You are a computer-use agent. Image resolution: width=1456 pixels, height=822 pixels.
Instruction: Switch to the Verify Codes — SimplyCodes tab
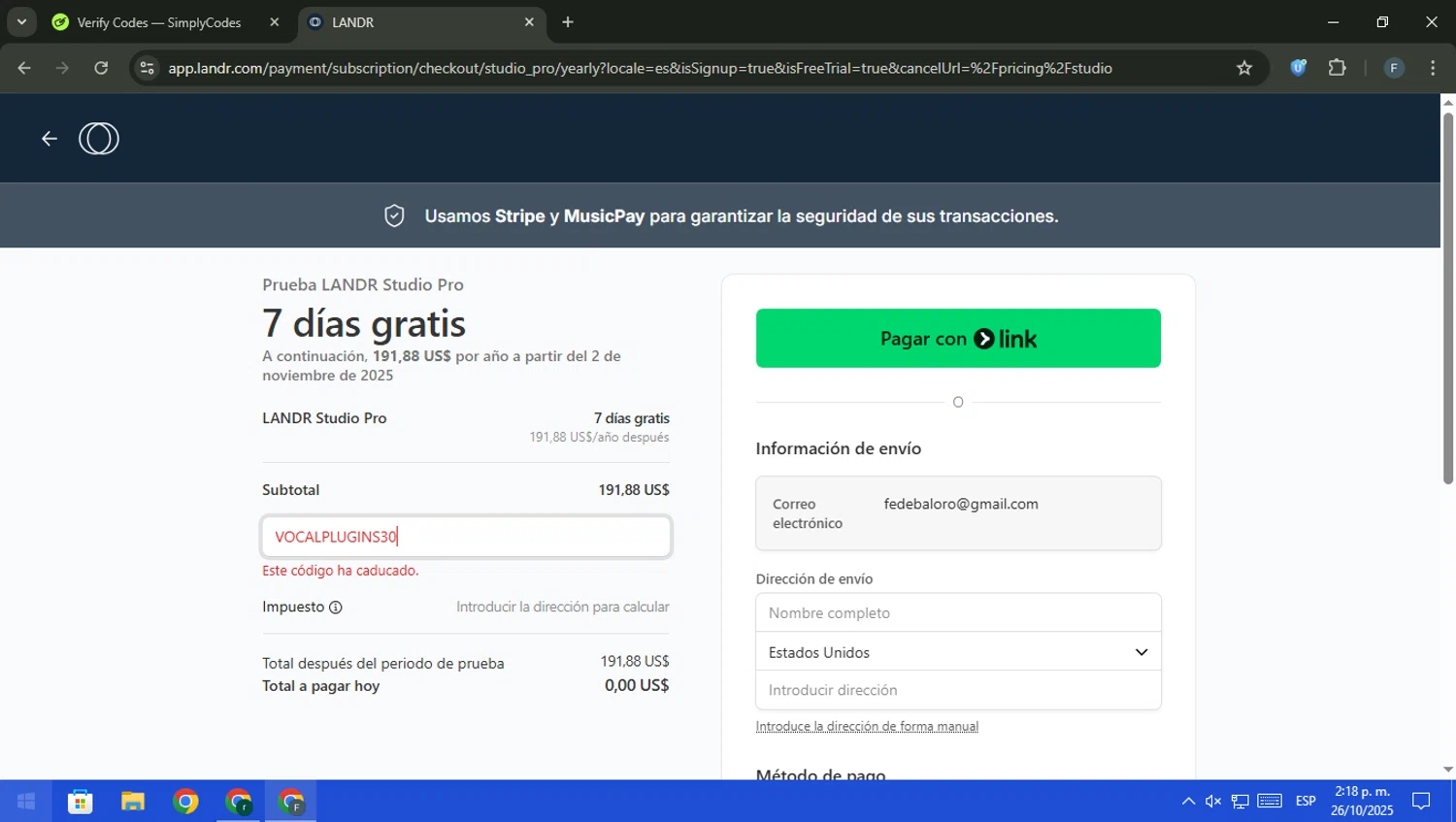point(158,22)
